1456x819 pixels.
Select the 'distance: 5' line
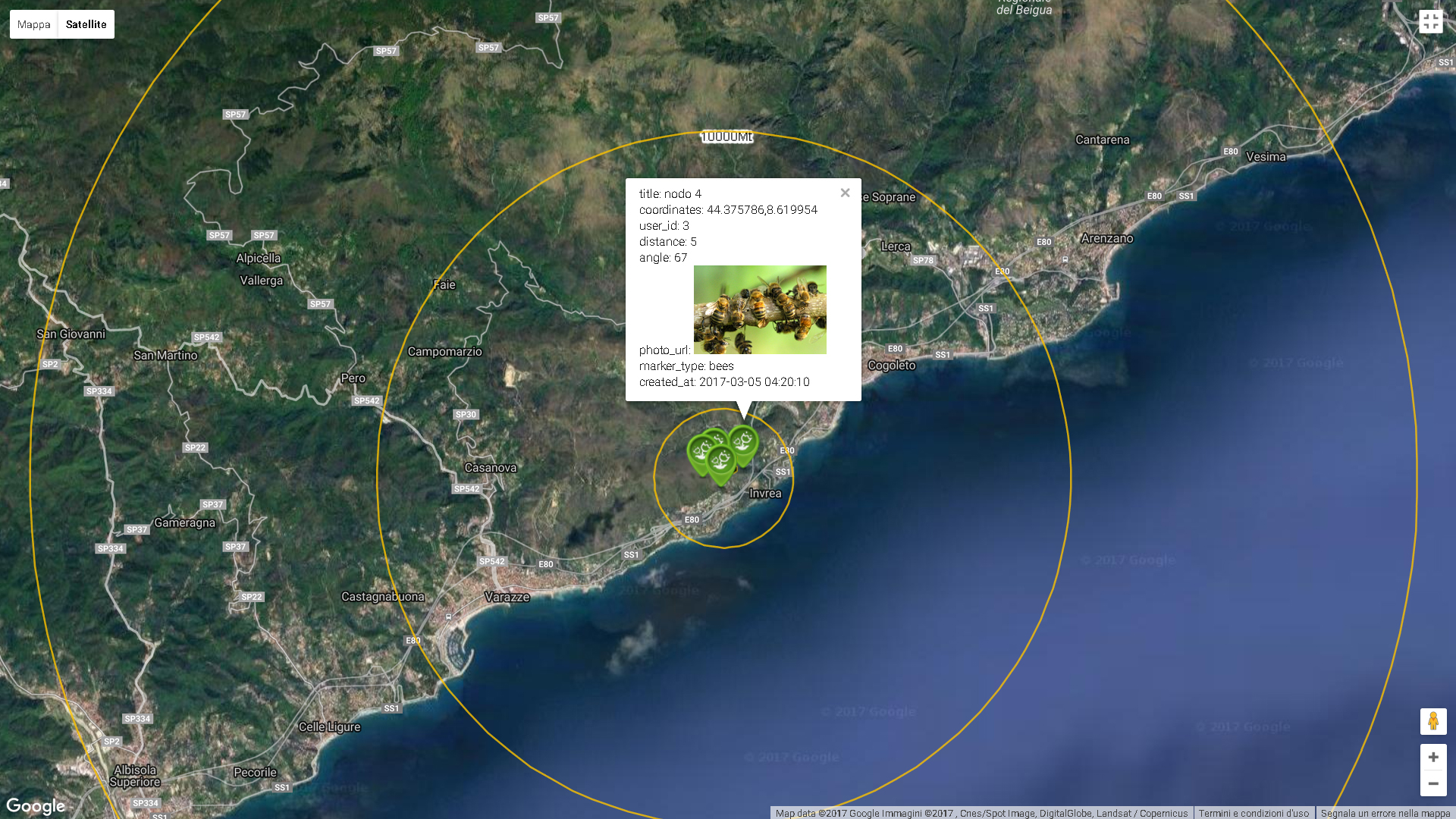point(668,242)
